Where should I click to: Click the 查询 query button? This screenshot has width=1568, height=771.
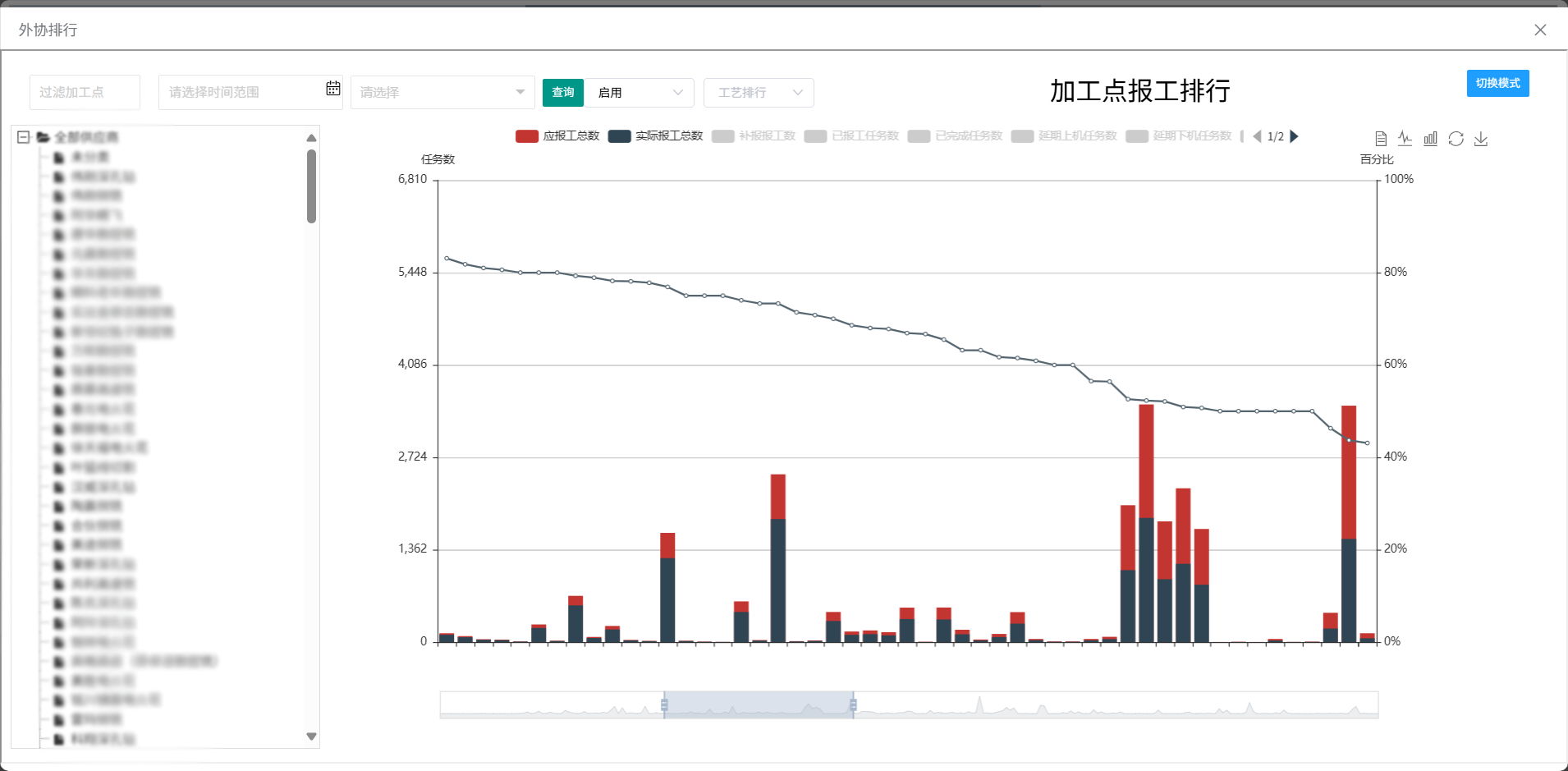(x=562, y=92)
